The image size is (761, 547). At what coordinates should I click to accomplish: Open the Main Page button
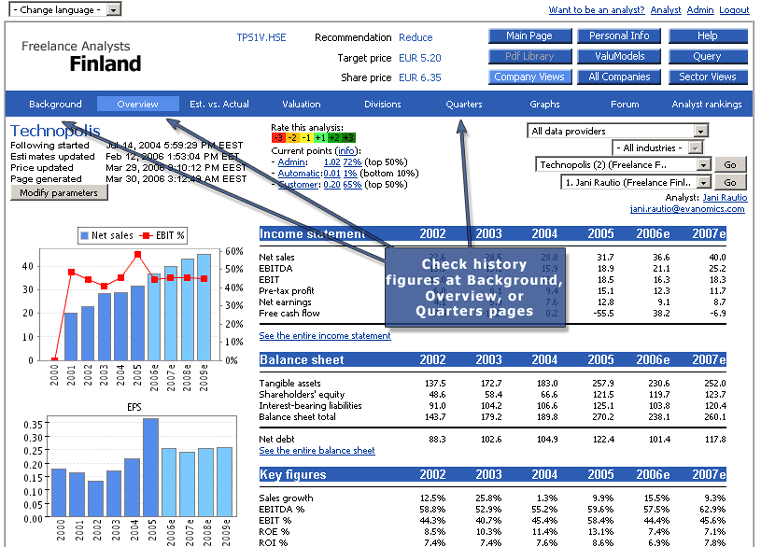529,36
